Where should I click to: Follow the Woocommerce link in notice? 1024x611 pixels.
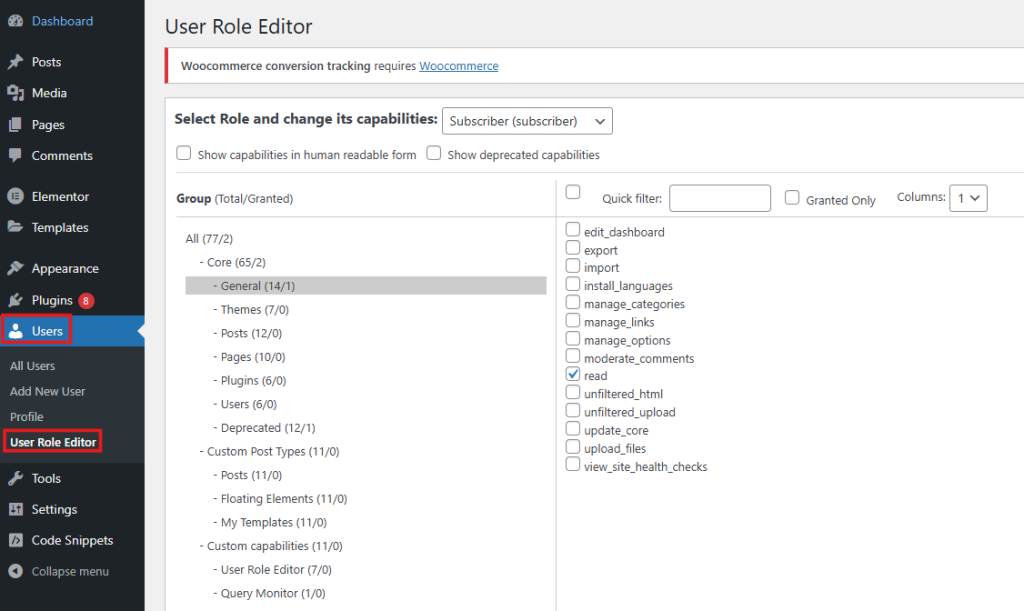tap(458, 66)
